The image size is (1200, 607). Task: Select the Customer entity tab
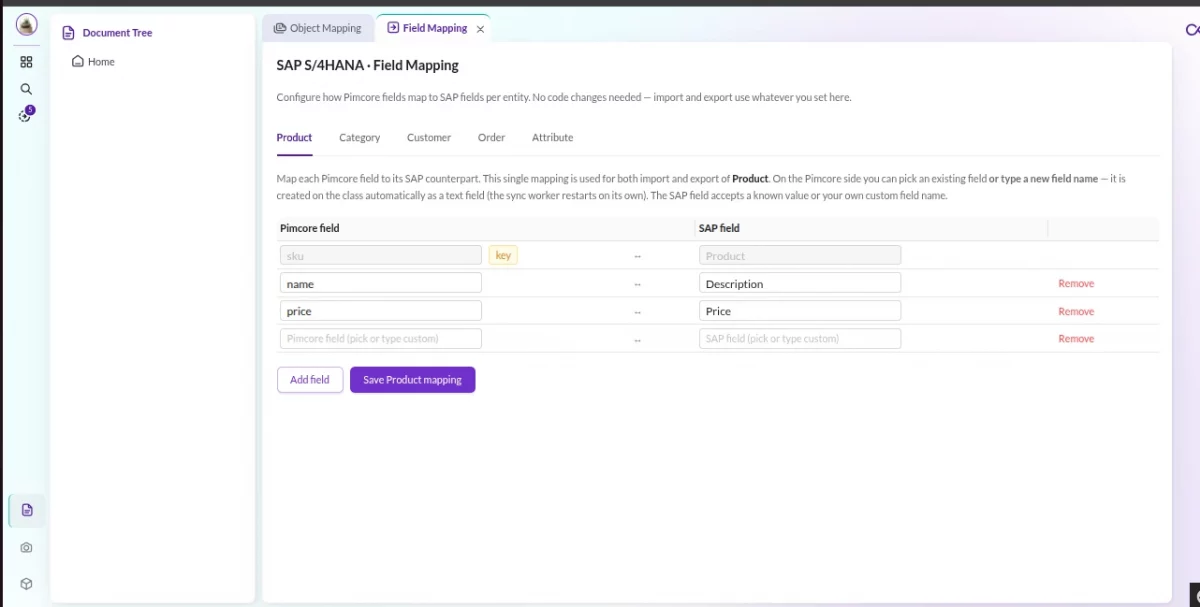429,138
